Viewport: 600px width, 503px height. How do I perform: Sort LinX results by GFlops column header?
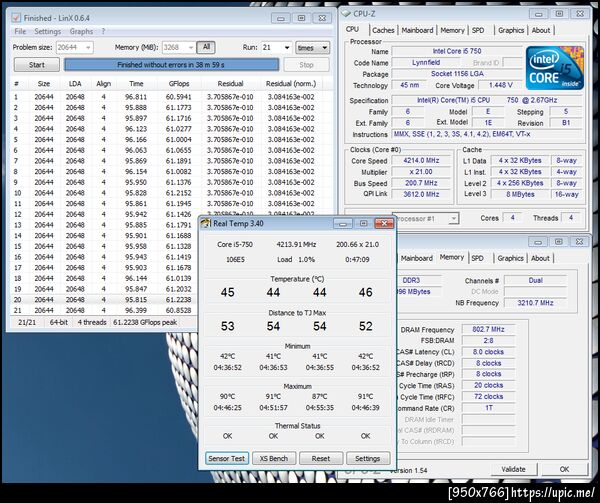(179, 84)
